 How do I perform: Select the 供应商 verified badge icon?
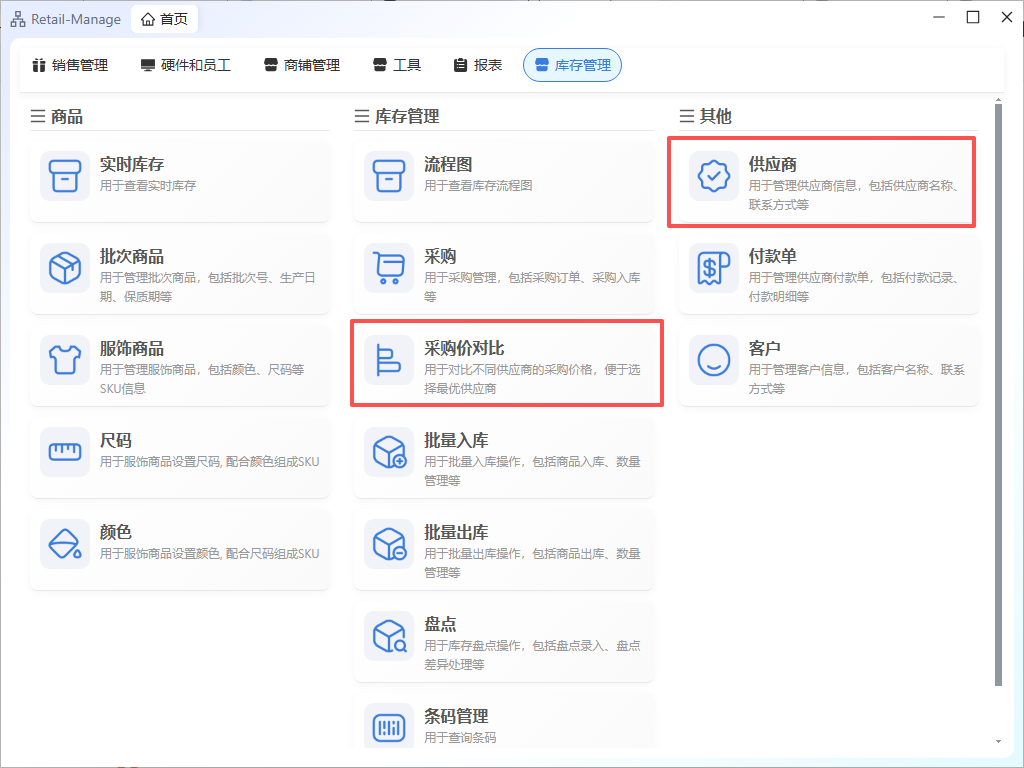[714, 176]
